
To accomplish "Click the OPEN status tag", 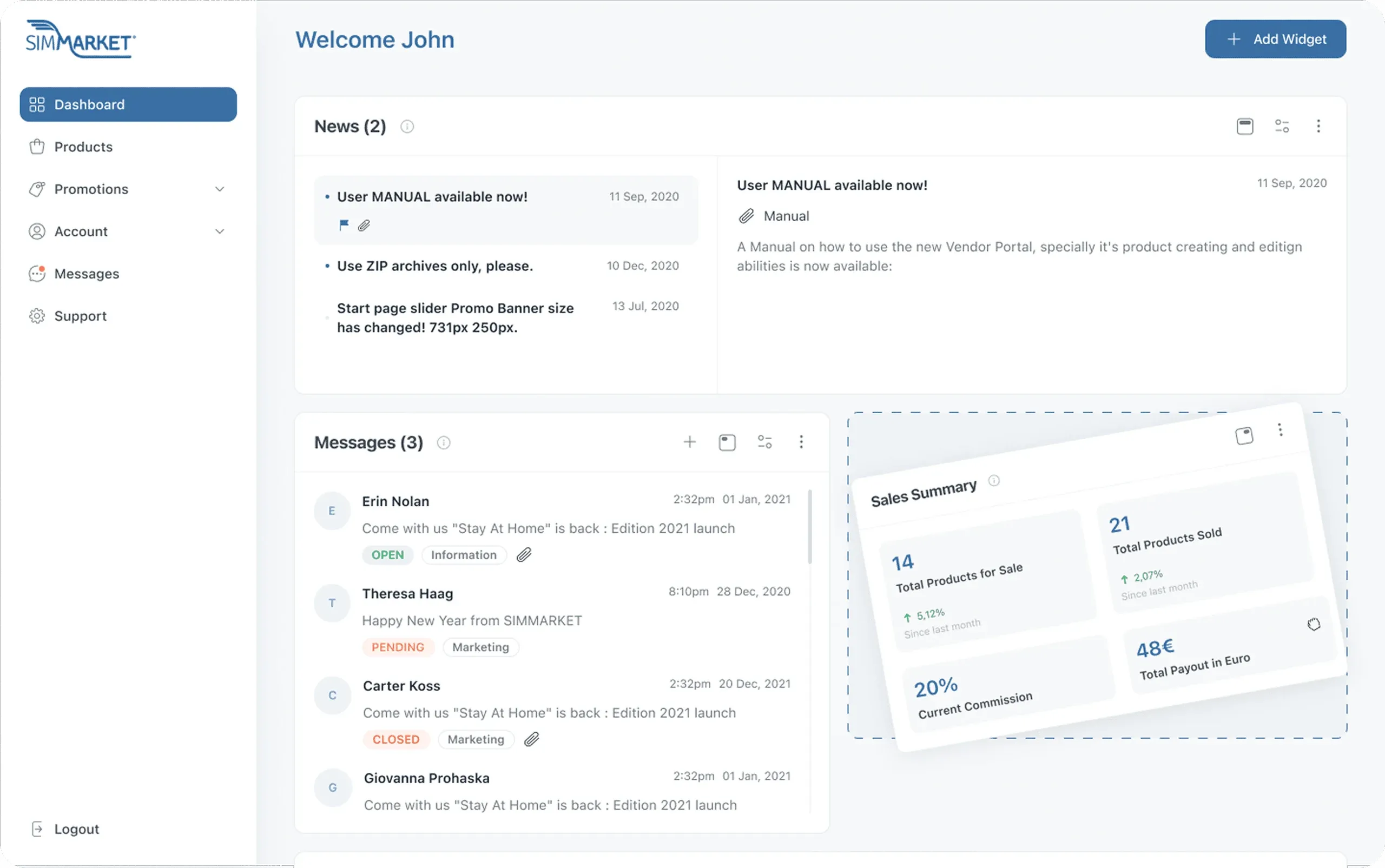I will pos(387,555).
